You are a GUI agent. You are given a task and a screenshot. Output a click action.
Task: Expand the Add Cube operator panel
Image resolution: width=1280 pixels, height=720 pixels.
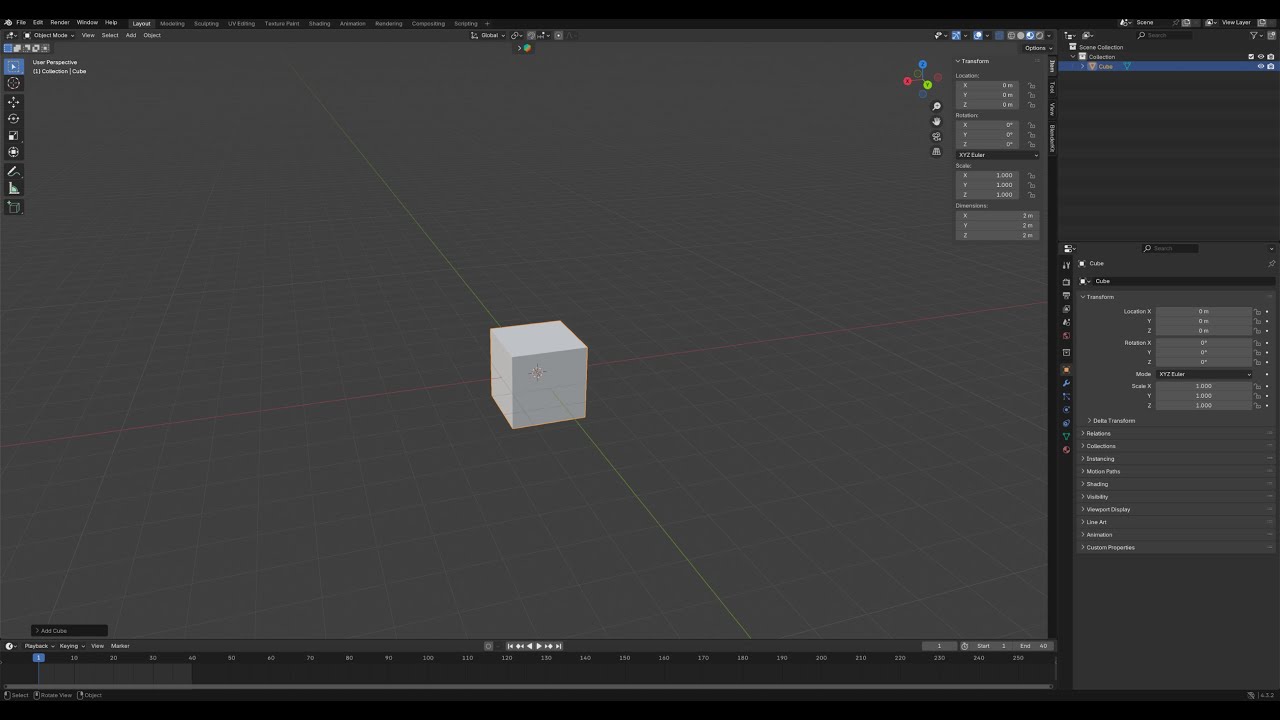click(x=69, y=631)
